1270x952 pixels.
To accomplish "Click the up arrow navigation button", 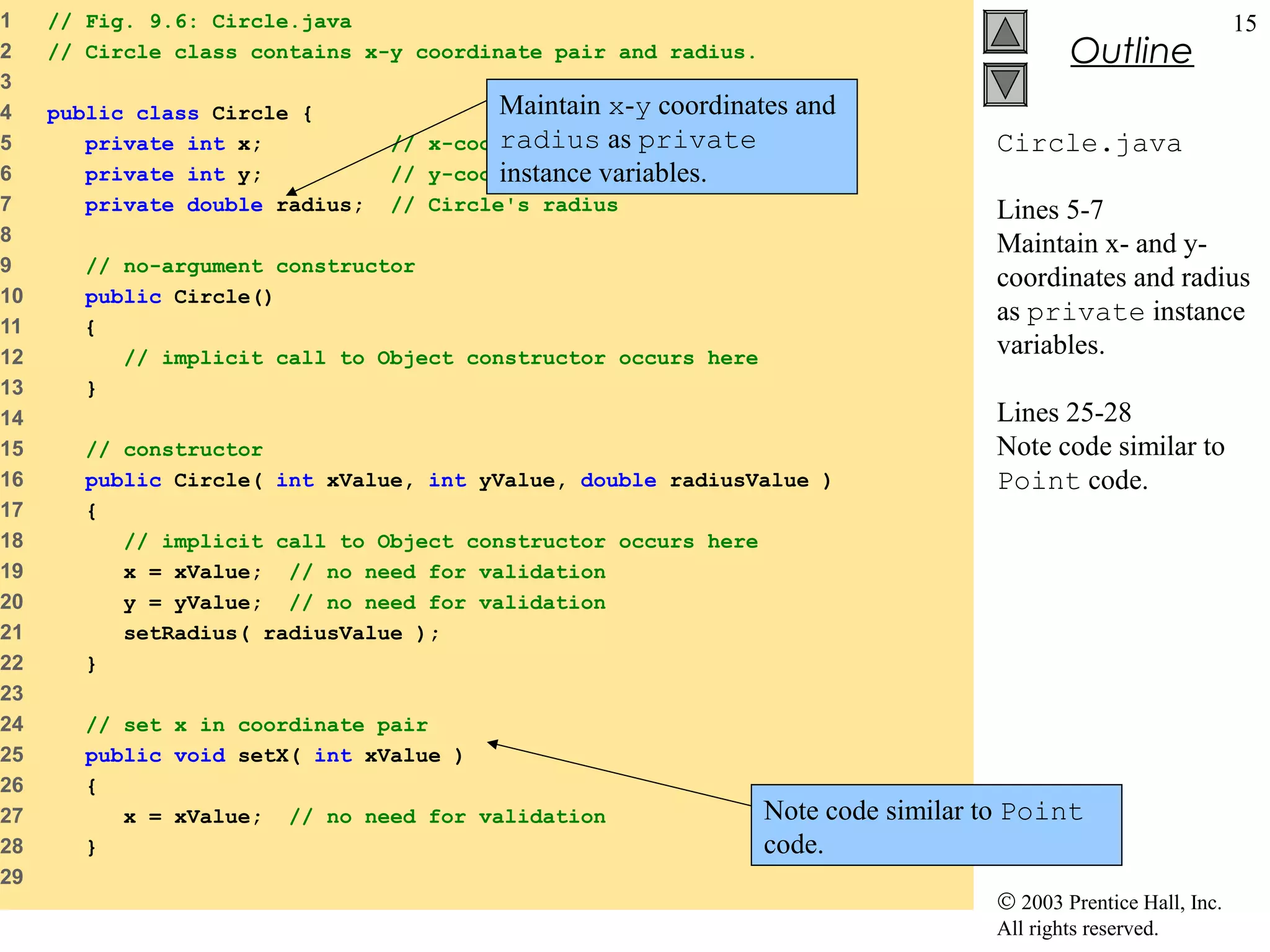I will coord(1005,32).
